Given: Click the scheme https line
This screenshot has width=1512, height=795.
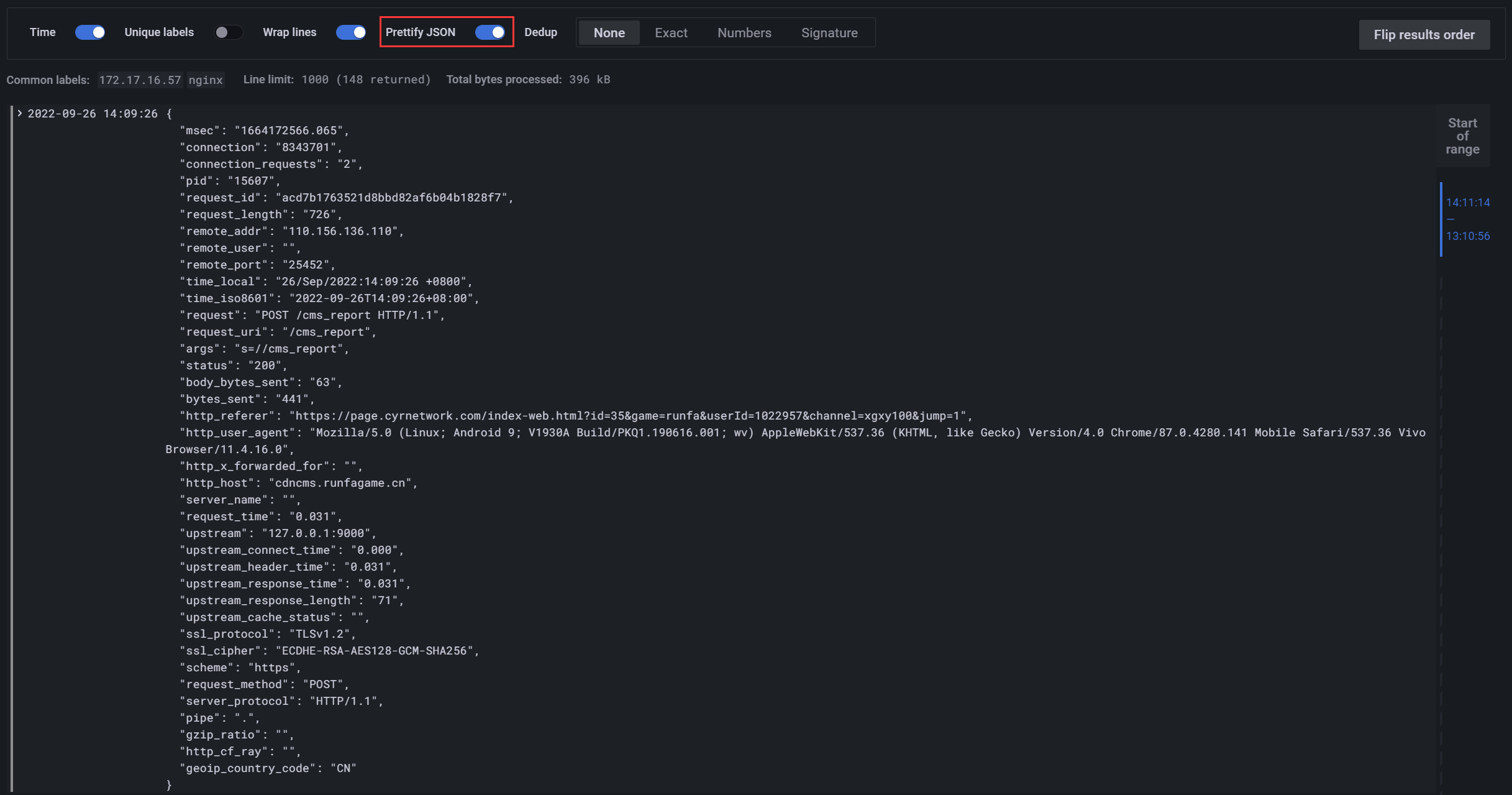Looking at the screenshot, I should 240,668.
